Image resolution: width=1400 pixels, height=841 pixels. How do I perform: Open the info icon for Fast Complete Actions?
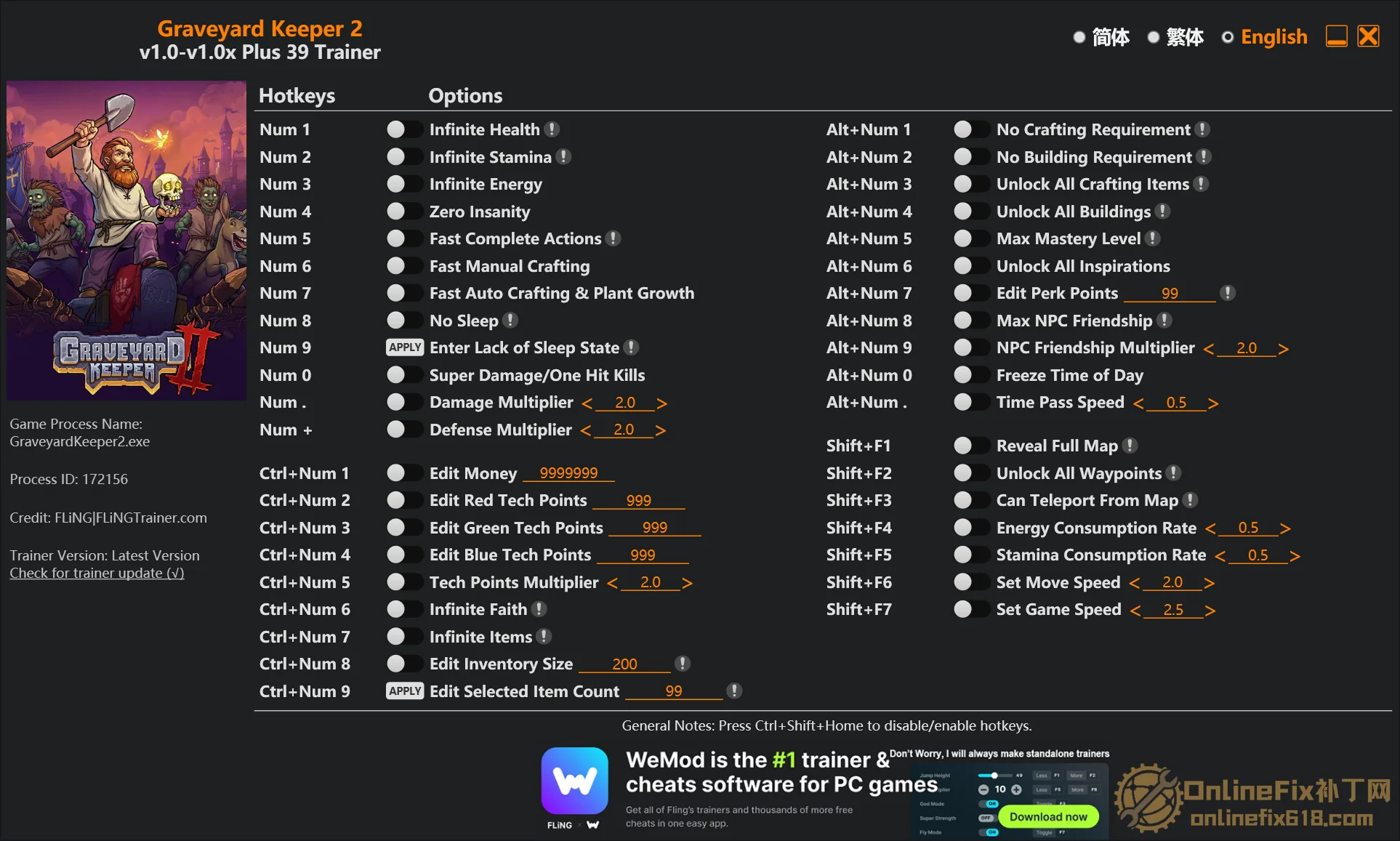tap(613, 238)
